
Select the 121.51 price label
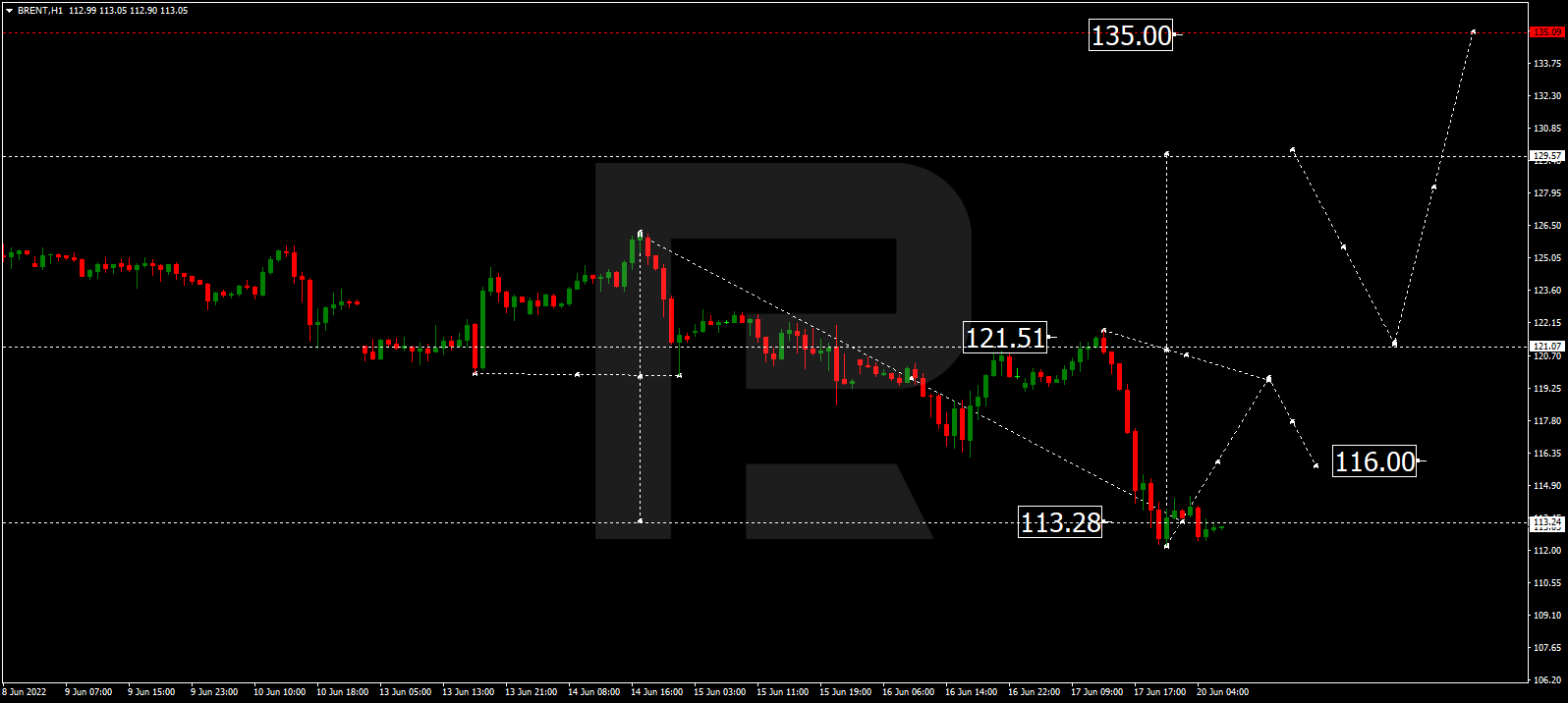[x=1004, y=338]
